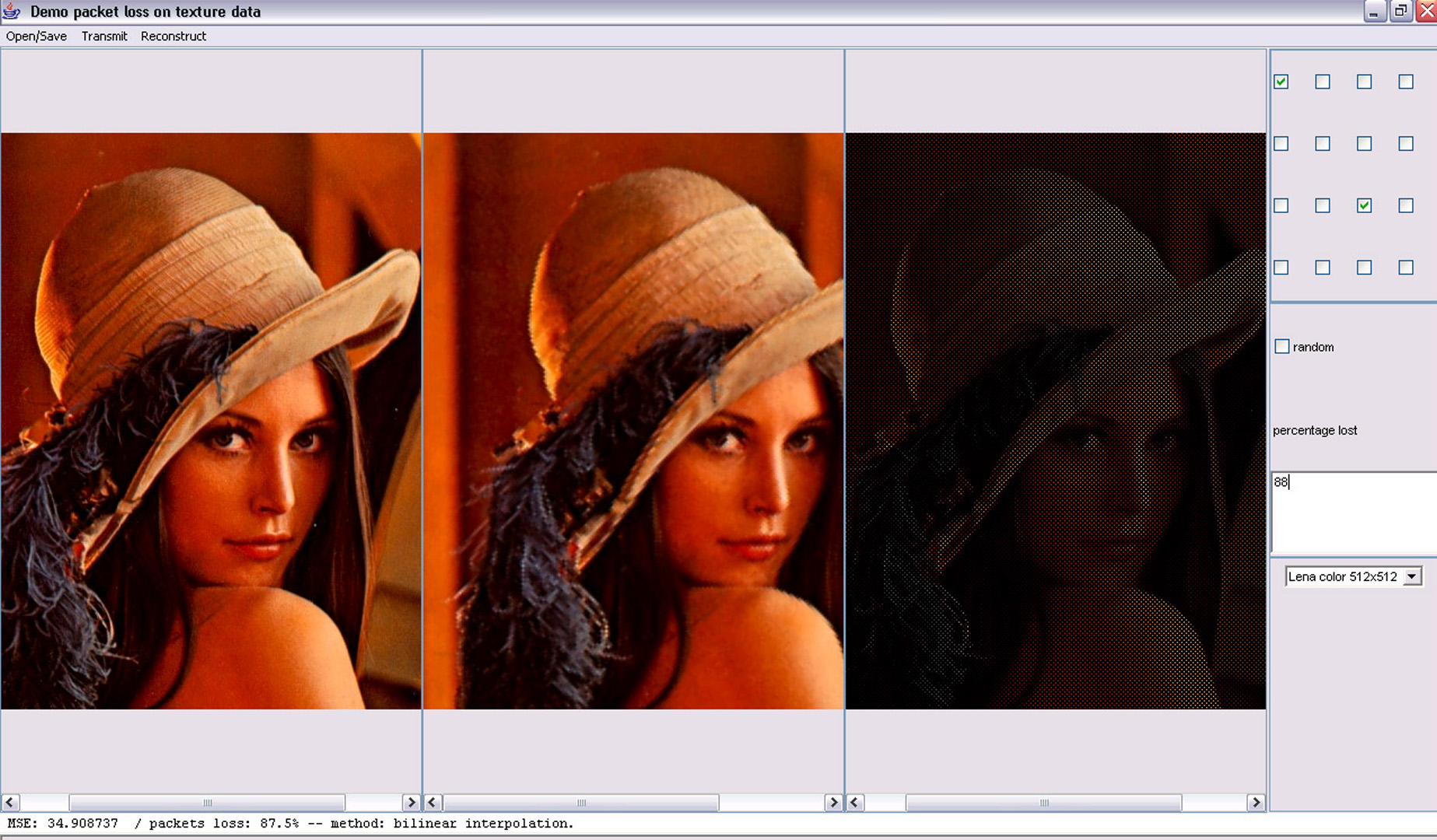Screen dimensions: 1437x840
Task: Open the Transmit menu
Action: pos(104,37)
